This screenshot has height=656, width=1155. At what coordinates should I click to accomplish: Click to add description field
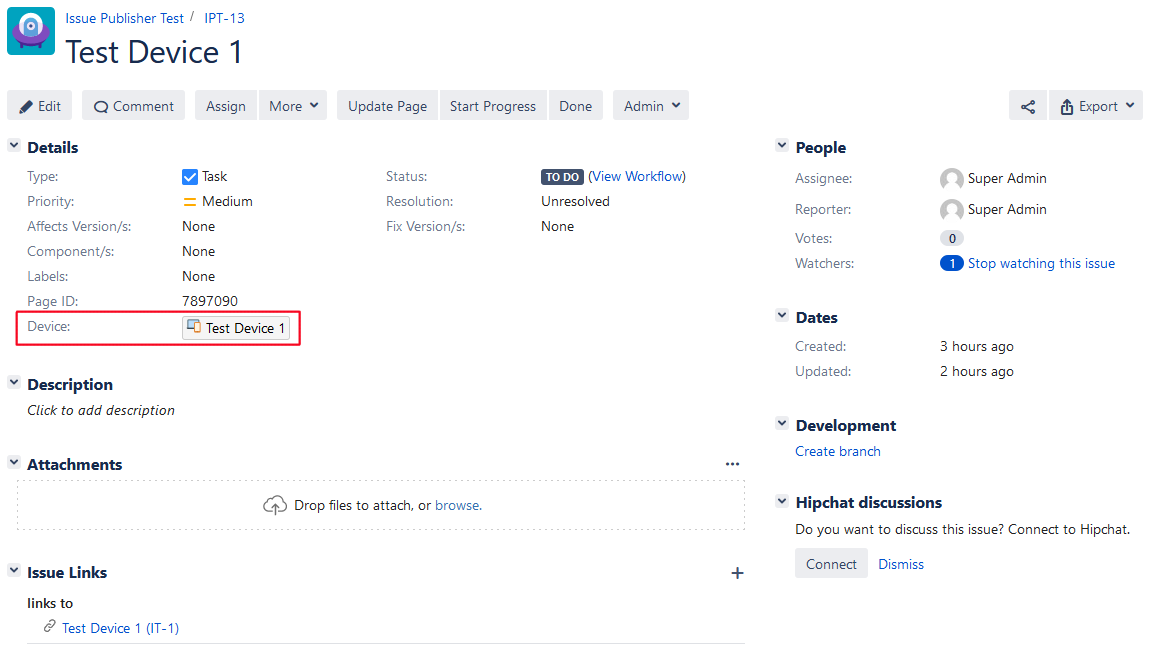pos(101,411)
